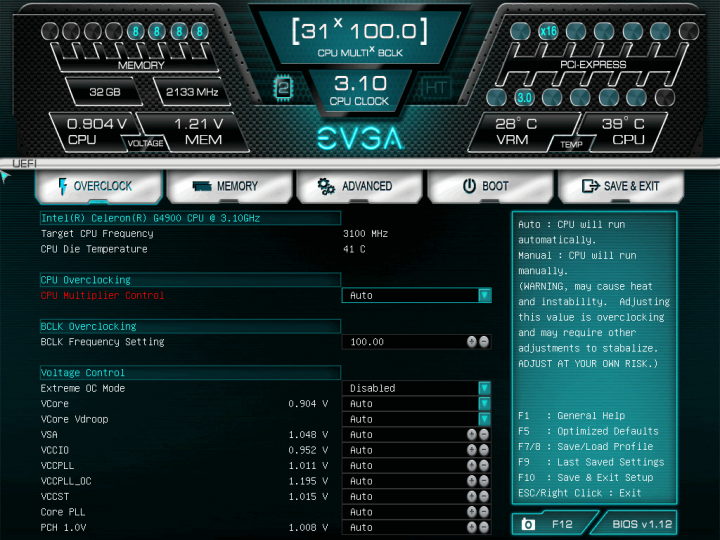Select the CPU Multiplier Control label
Image resolution: width=720 pixels, height=540 pixels.
coord(102,295)
